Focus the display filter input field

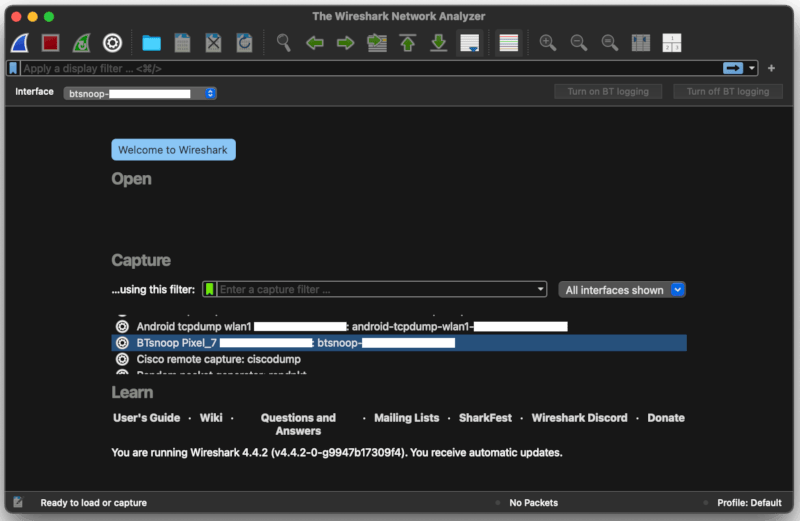coord(371,68)
